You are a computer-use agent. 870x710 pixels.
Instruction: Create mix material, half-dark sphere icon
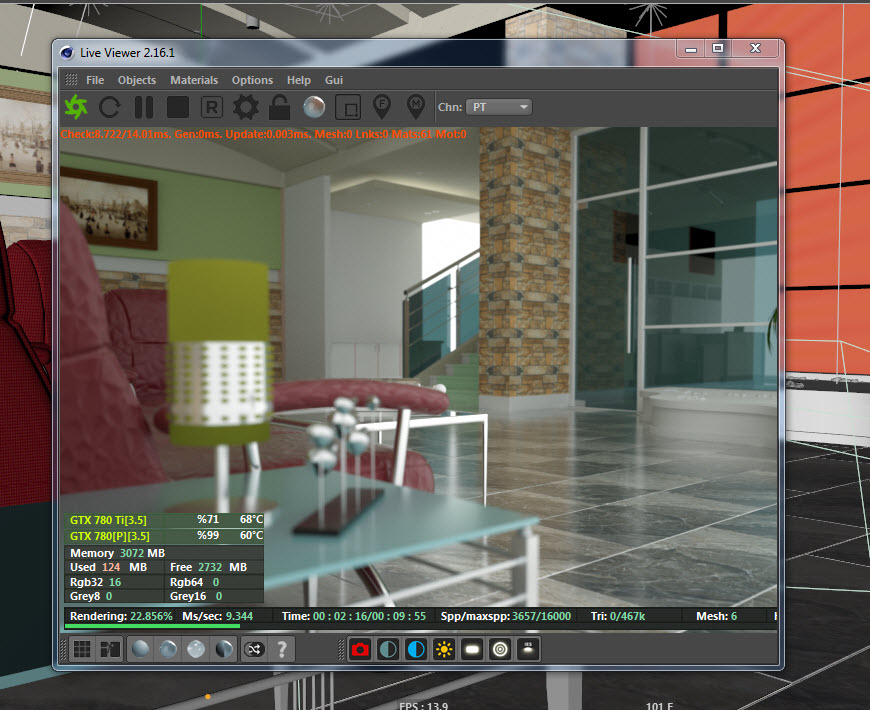224,649
